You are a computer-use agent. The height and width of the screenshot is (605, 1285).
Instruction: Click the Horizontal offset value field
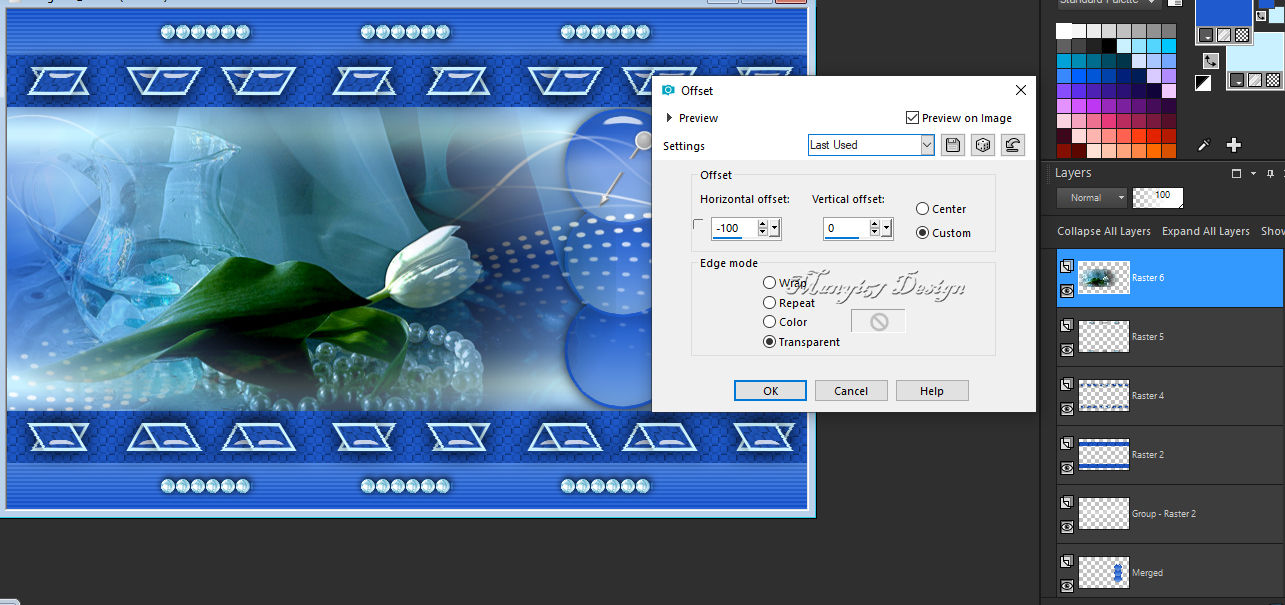pyautogui.click(x=733, y=229)
